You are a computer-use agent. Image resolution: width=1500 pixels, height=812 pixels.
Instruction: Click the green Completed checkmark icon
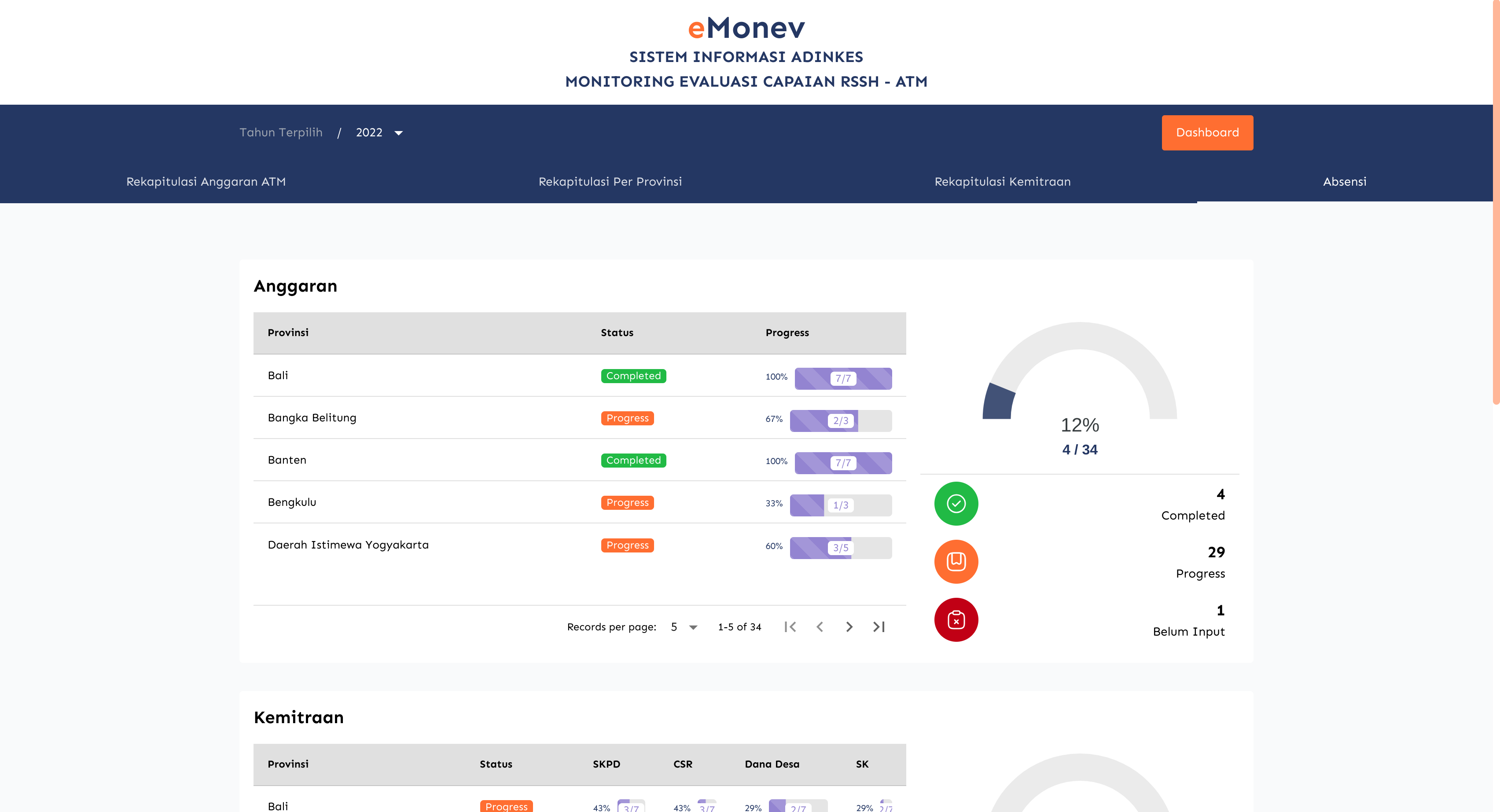pos(956,504)
